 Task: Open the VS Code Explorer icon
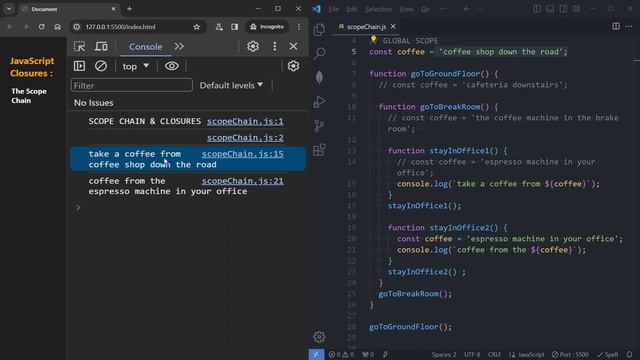(319, 29)
